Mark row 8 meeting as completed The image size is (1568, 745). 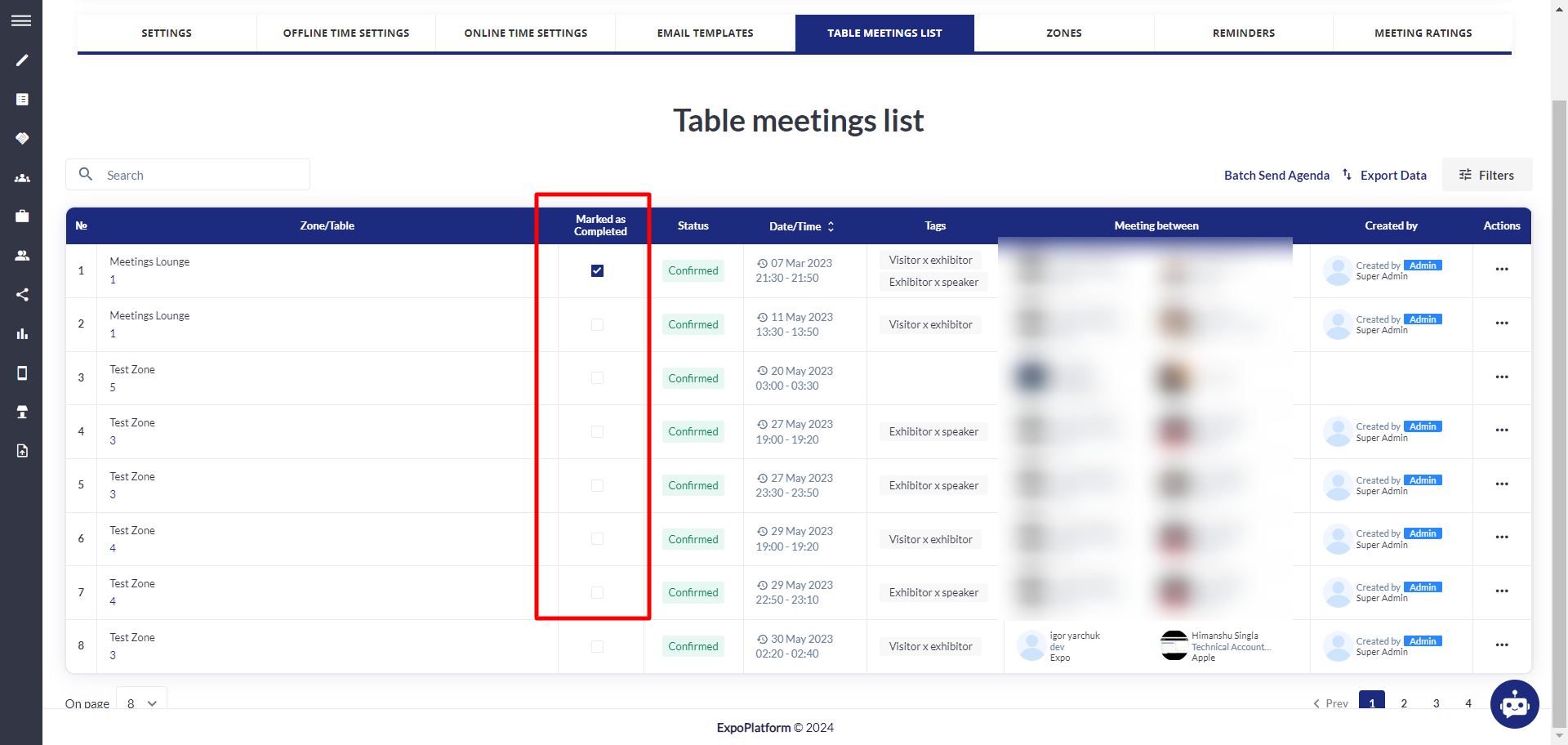pyautogui.click(x=598, y=646)
